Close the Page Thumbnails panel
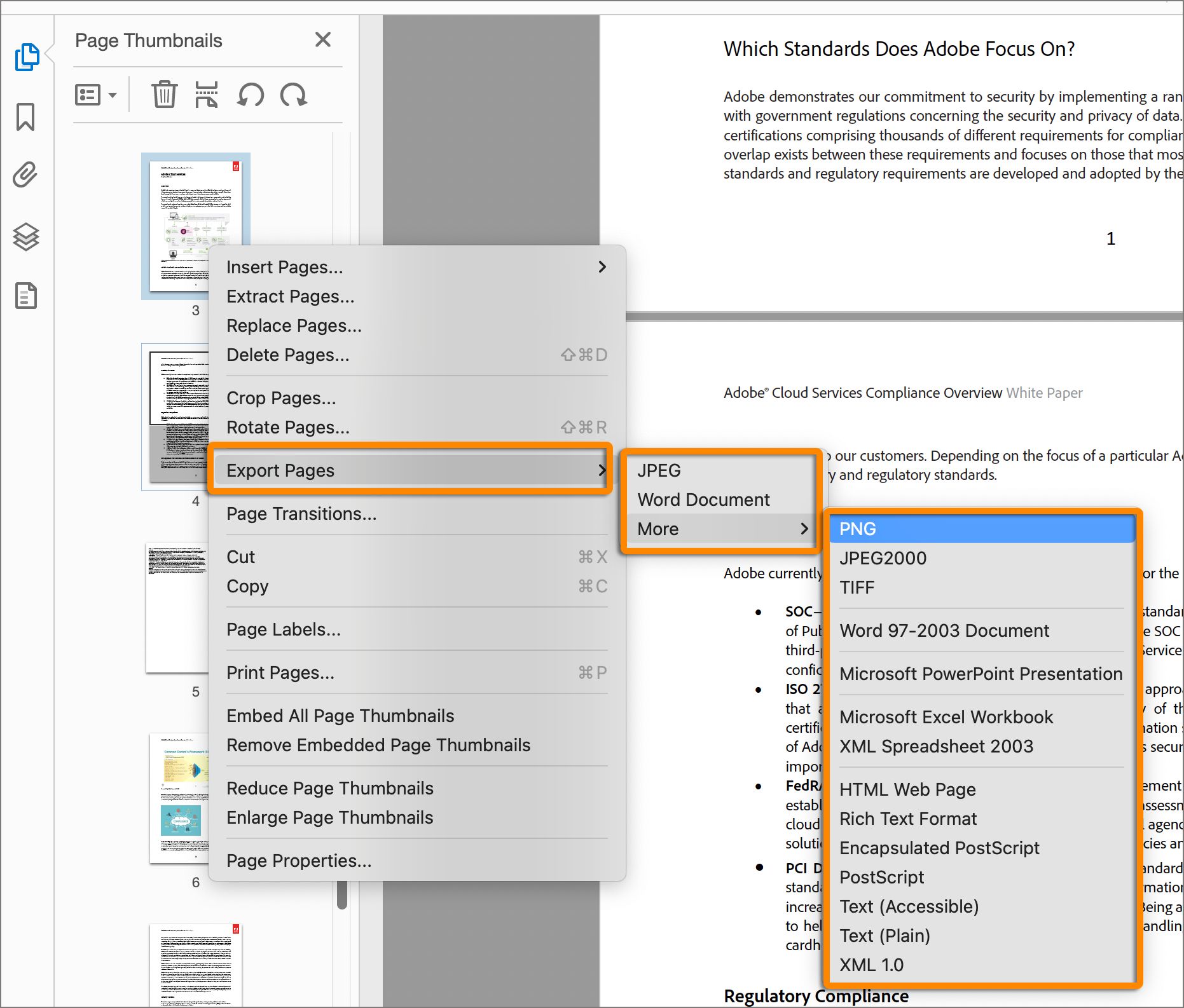This screenshot has height=1008, width=1184. click(x=323, y=39)
